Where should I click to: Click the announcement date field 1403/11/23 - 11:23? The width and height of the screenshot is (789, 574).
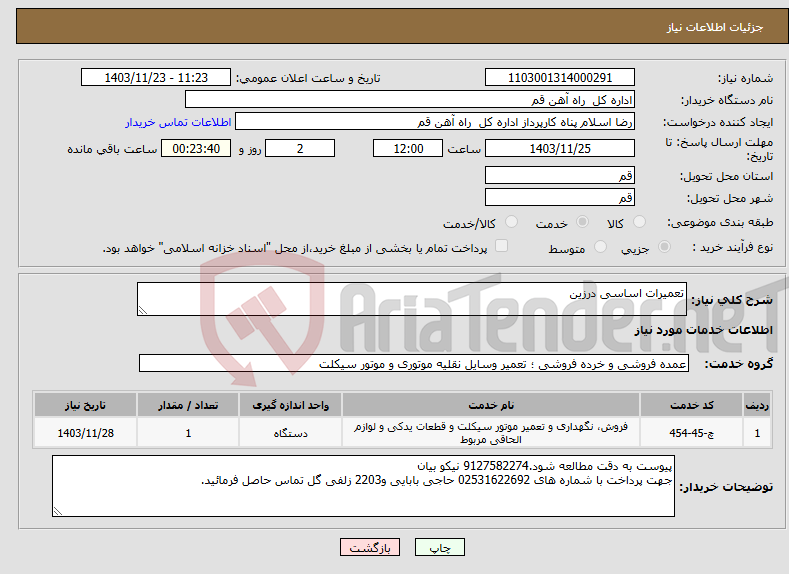pyautogui.click(x=155, y=77)
